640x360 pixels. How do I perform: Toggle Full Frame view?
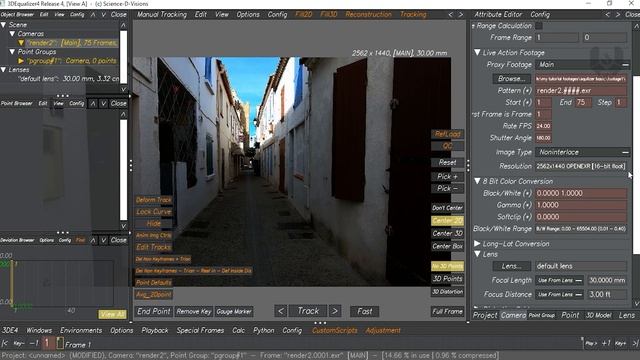(x=447, y=311)
